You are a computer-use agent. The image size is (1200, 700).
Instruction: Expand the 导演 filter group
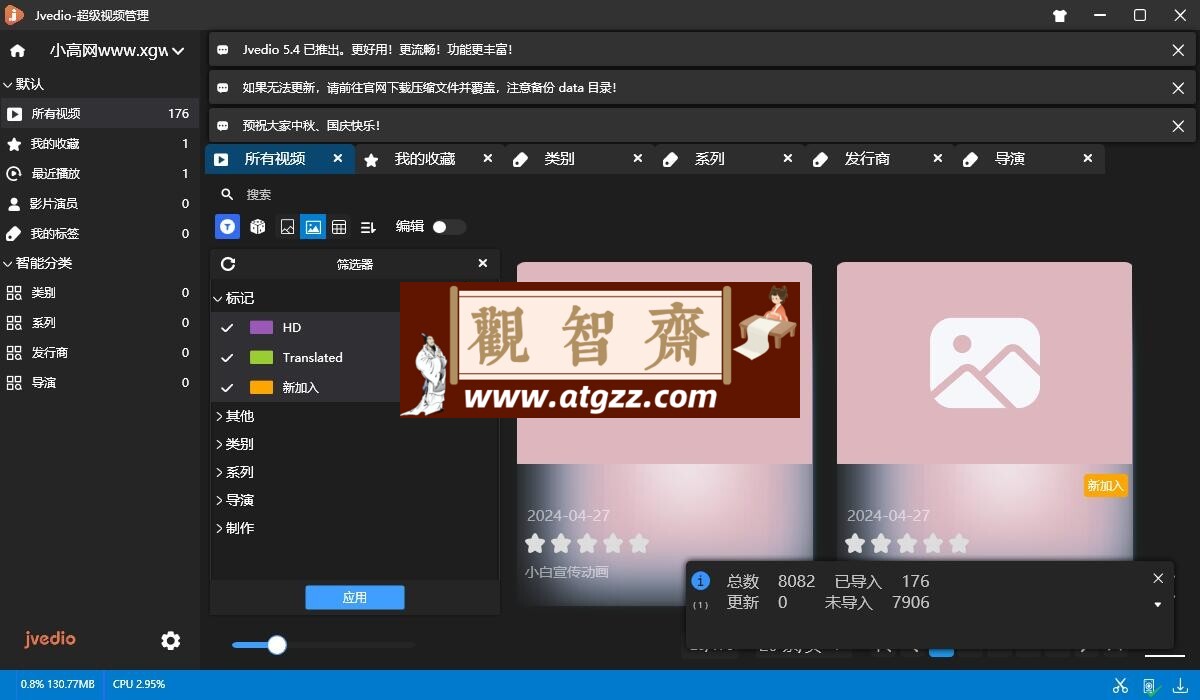235,500
